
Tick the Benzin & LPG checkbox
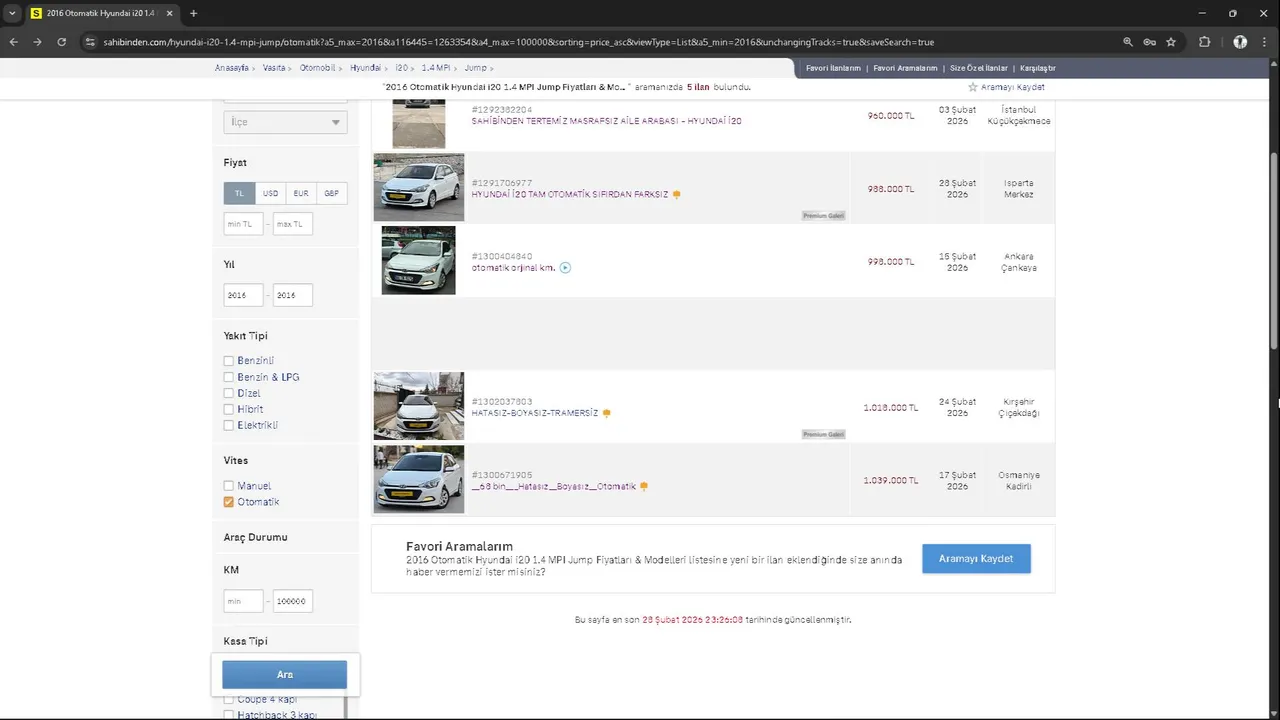click(229, 377)
